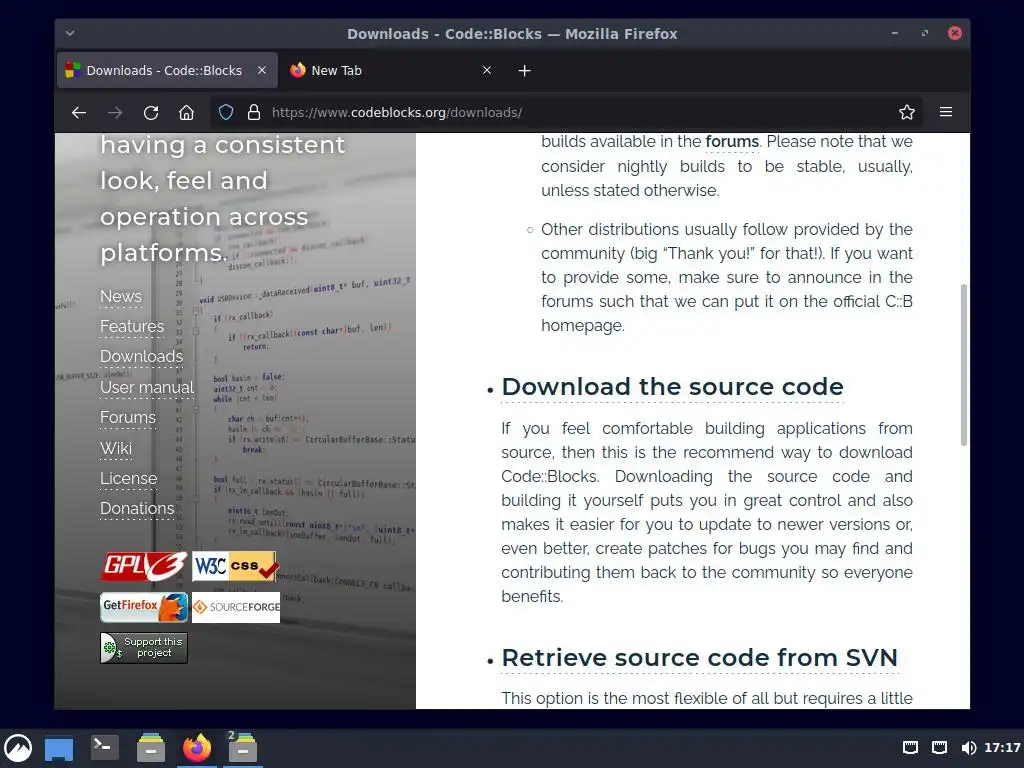Image resolution: width=1024 pixels, height=768 pixels.
Task: Click the GPL3 badge
Action: (x=144, y=566)
